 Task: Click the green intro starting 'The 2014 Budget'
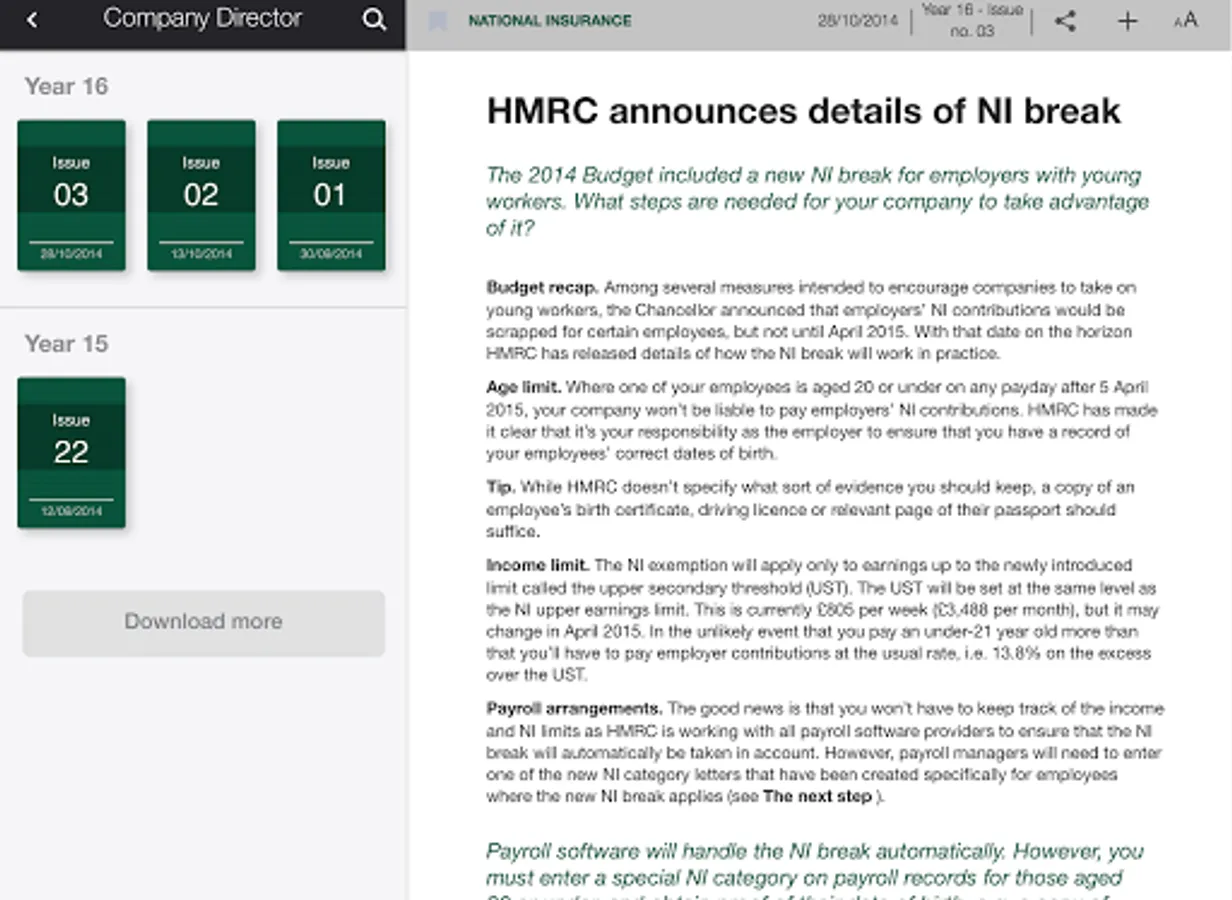coord(818,202)
